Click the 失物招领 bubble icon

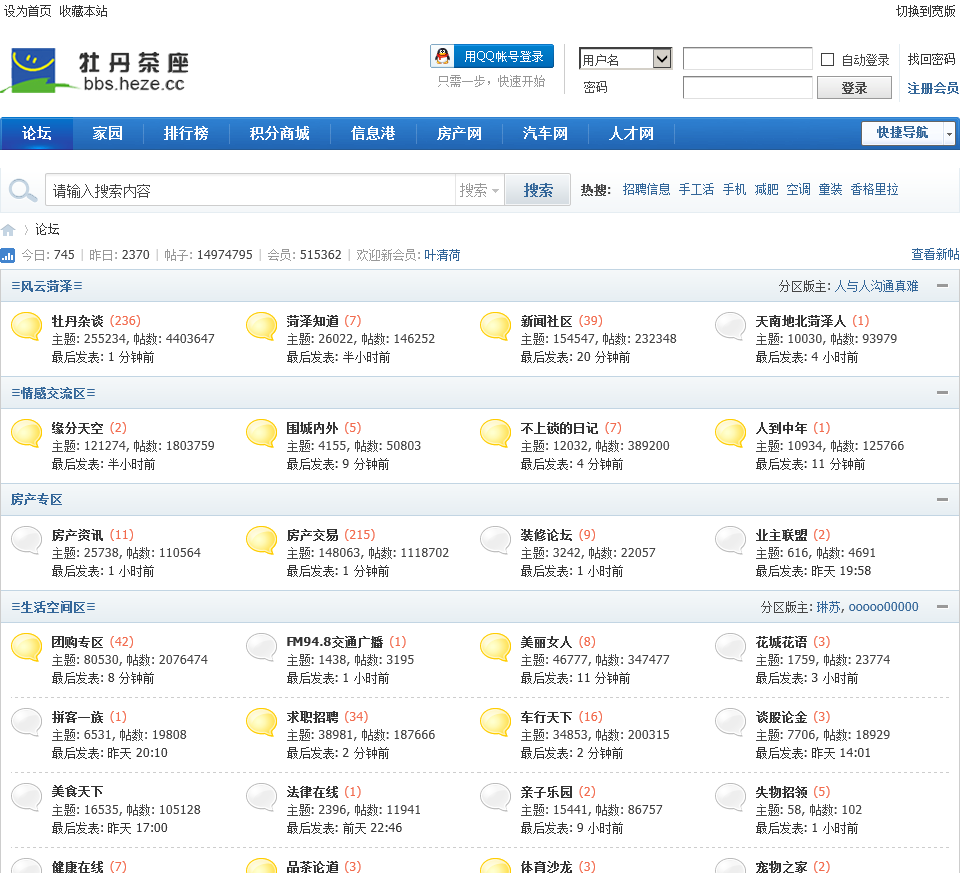click(x=731, y=797)
